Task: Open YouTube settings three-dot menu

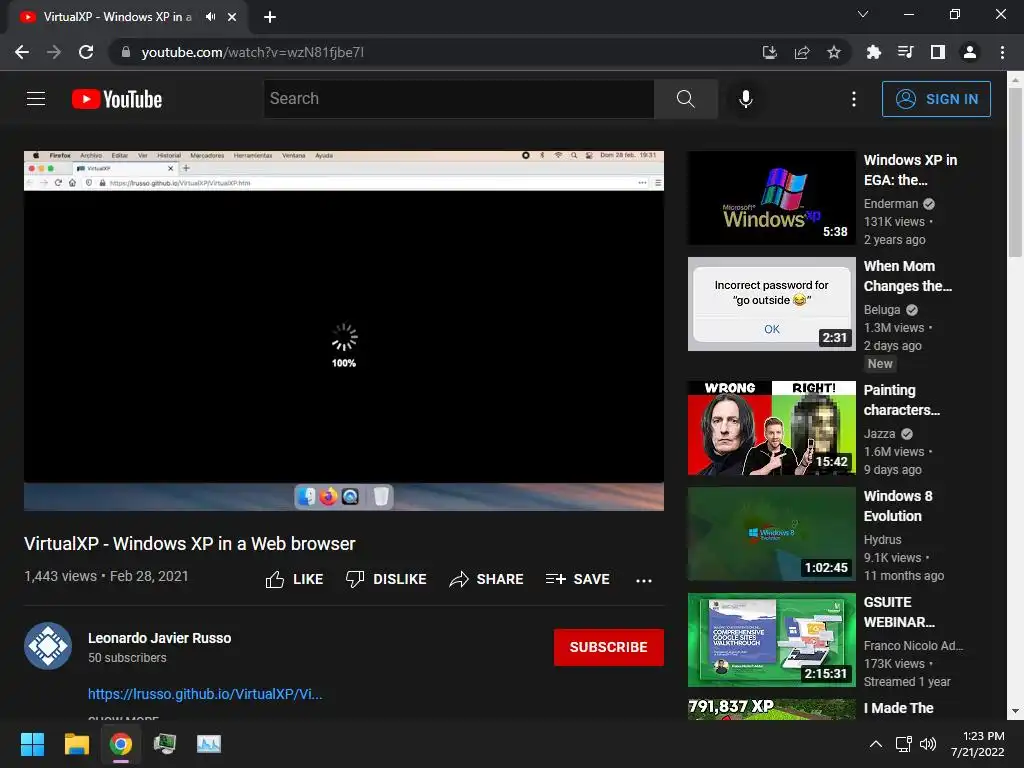Action: 853,99
